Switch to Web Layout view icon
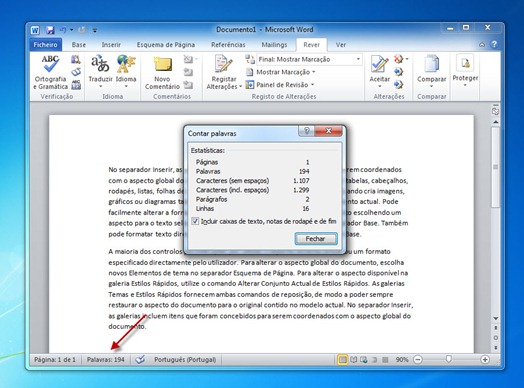 click(x=364, y=360)
